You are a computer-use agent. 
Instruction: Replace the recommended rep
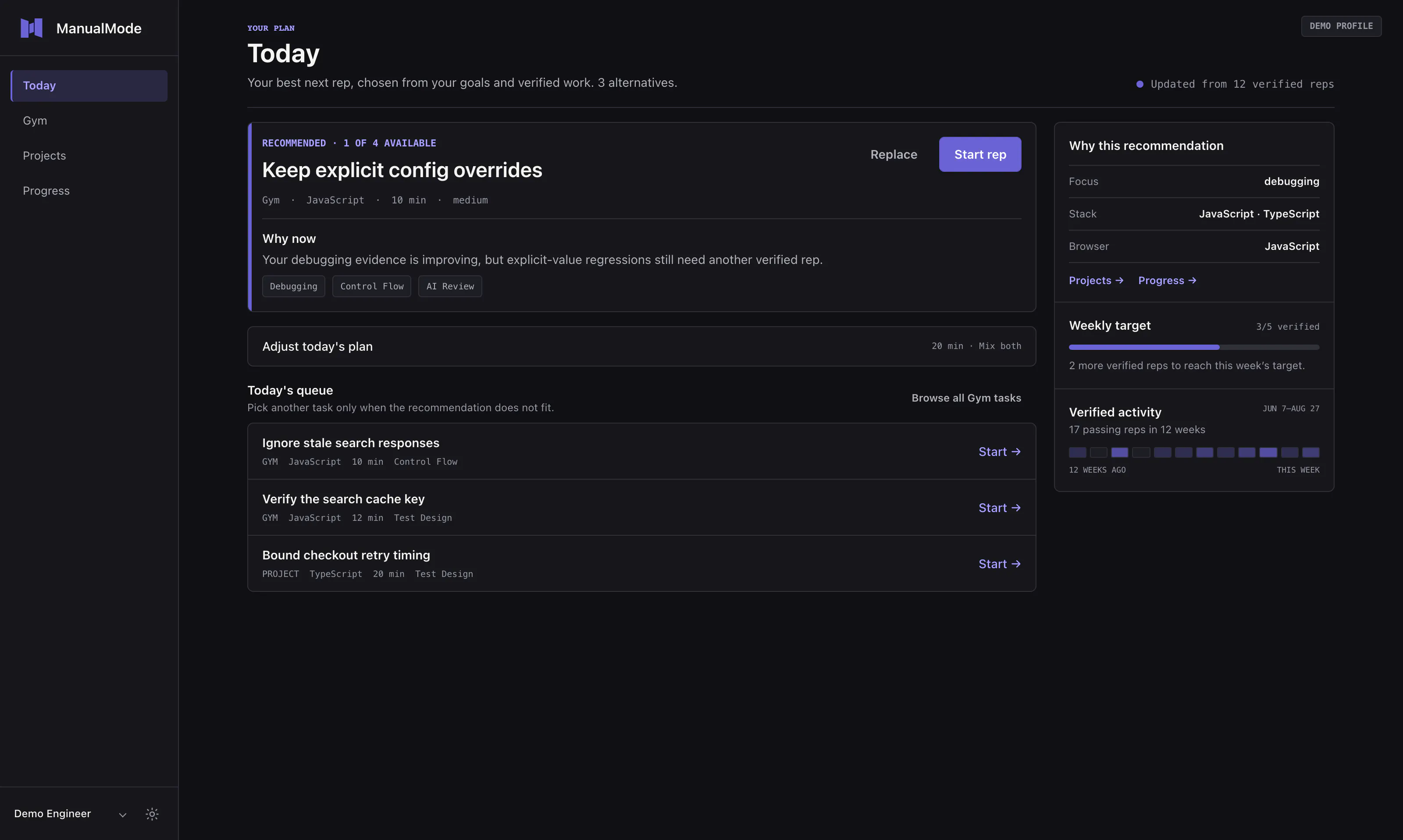point(894,154)
